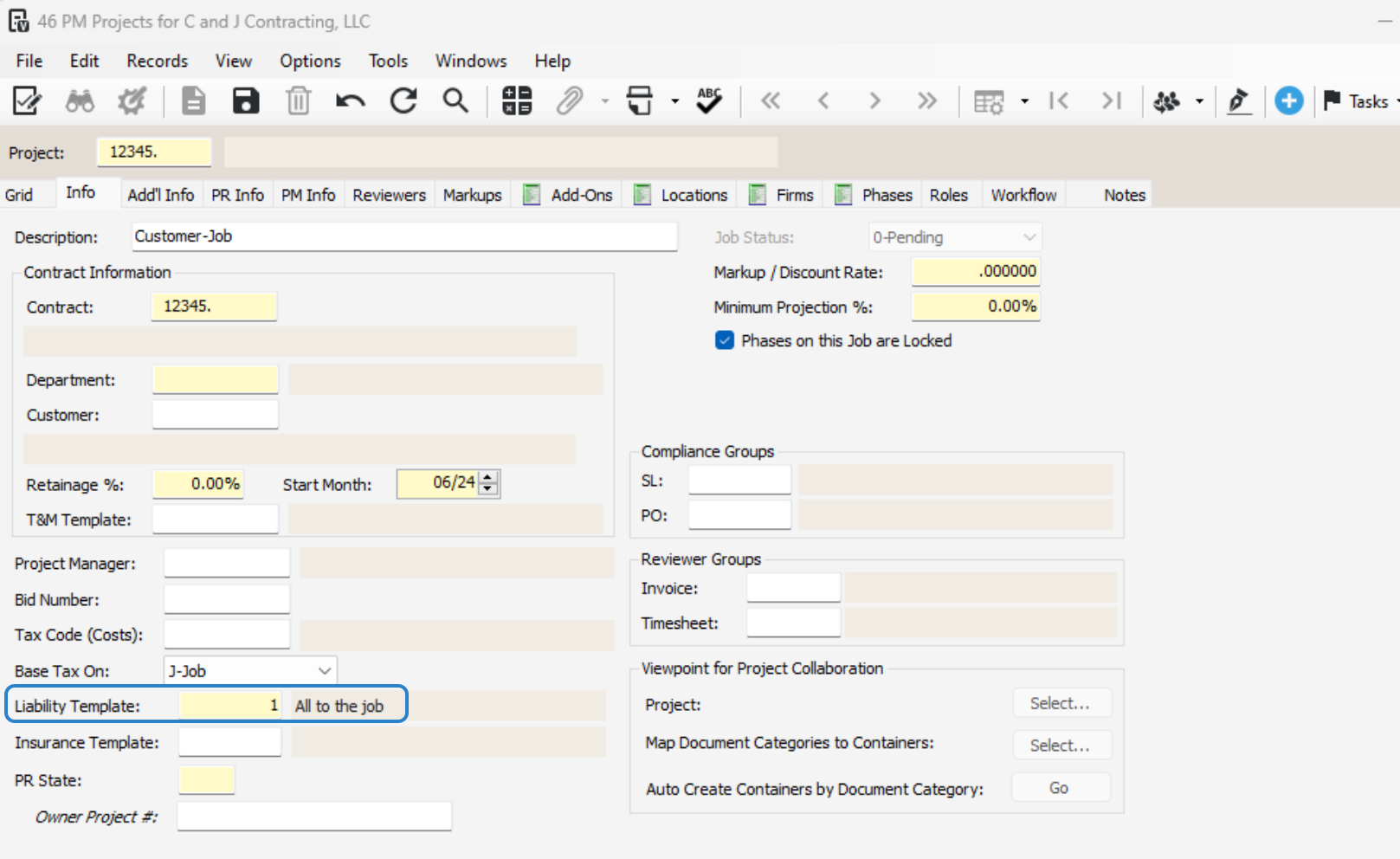This screenshot has height=859, width=1400.
Task: Click the undo arrow icon
Action: click(x=350, y=101)
